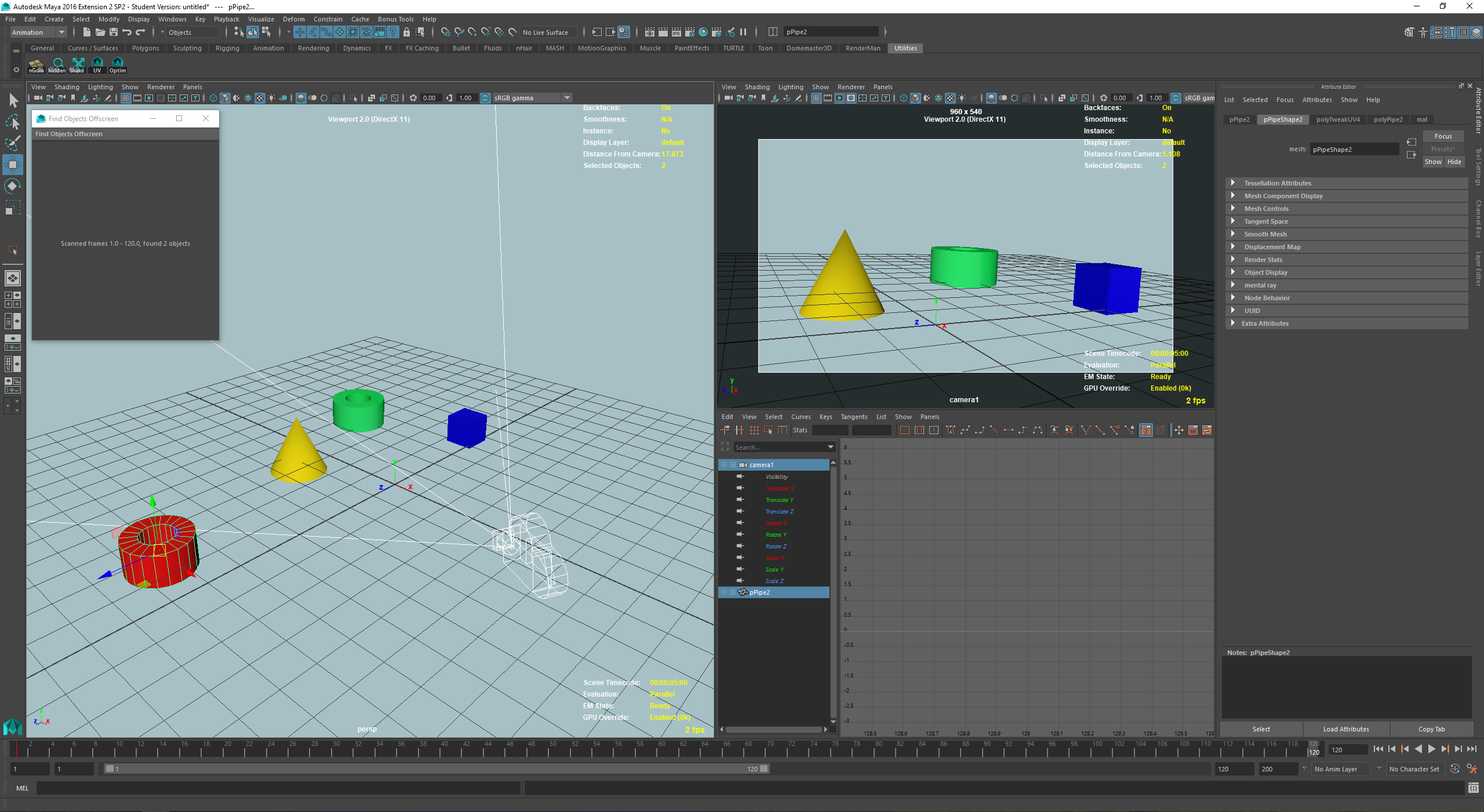Click the Copy Tab button

click(x=1431, y=729)
